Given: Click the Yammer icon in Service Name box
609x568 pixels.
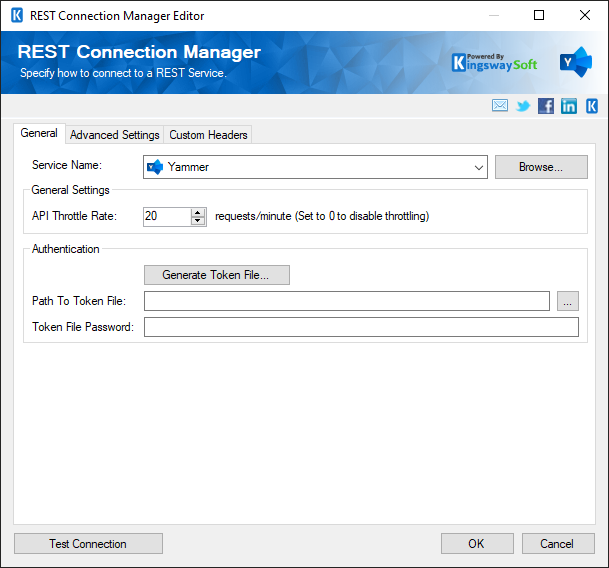Looking at the screenshot, I should click(x=155, y=167).
